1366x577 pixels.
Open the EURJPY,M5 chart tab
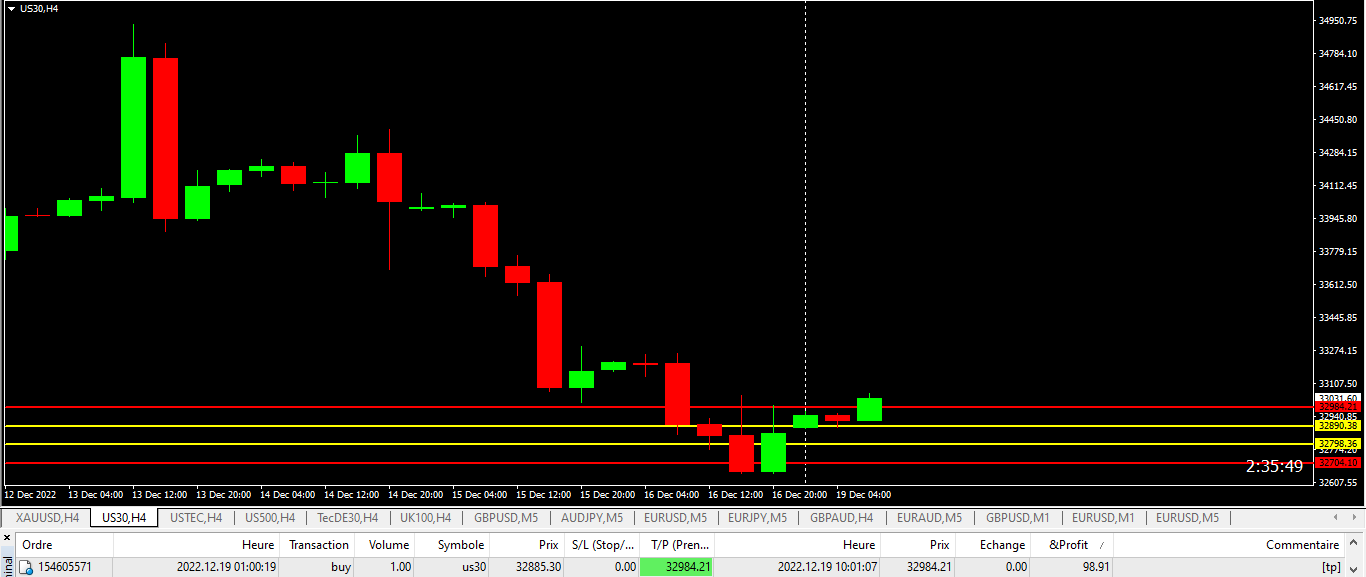click(x=758, y=518)
